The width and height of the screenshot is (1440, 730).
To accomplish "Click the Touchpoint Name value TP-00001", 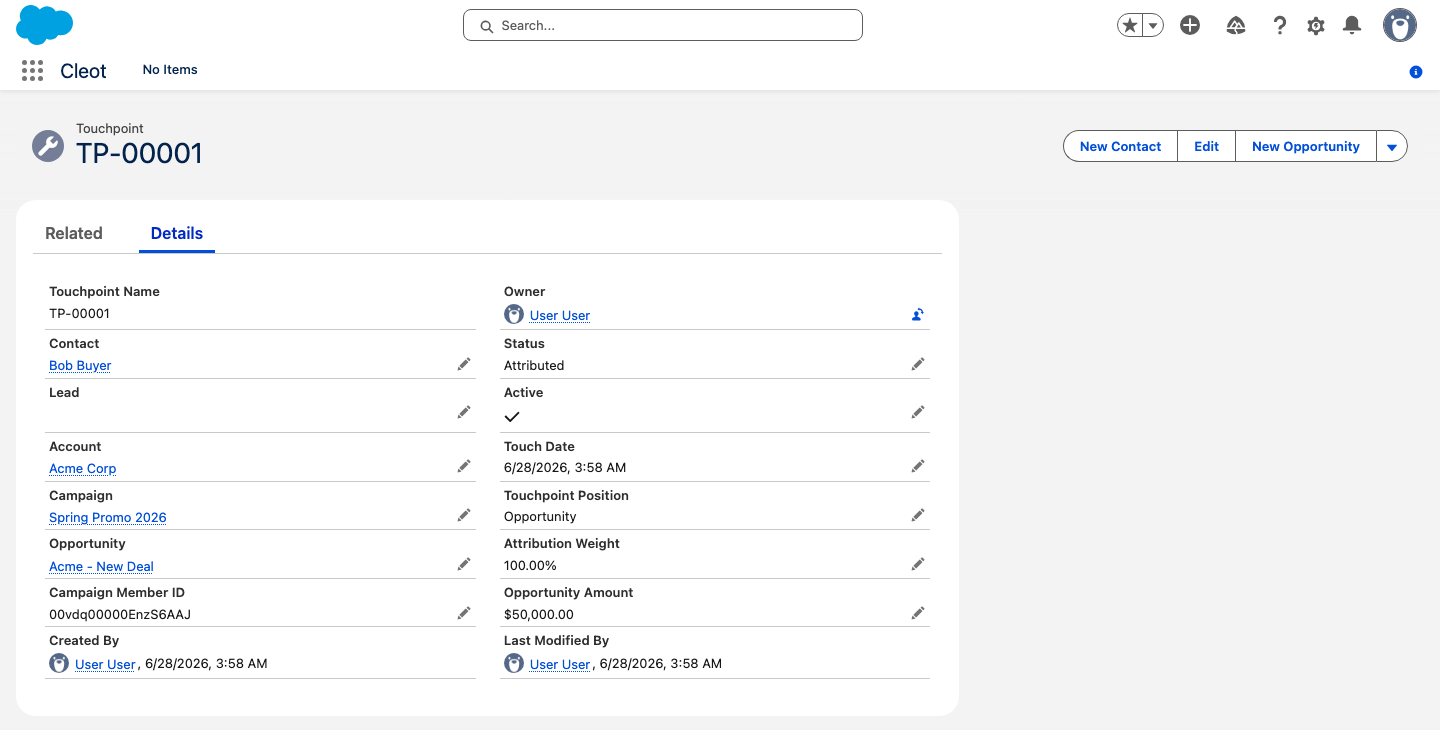I will click(x=79, y=313).
